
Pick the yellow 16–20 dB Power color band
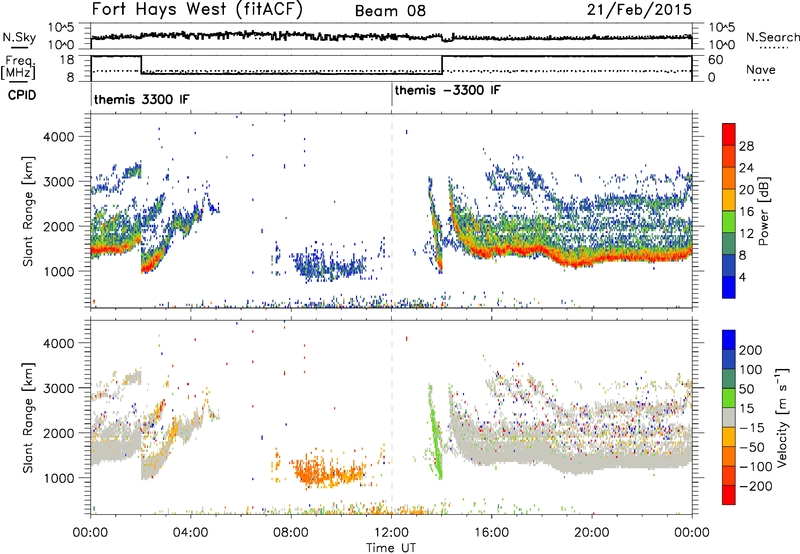pos(729,199)
